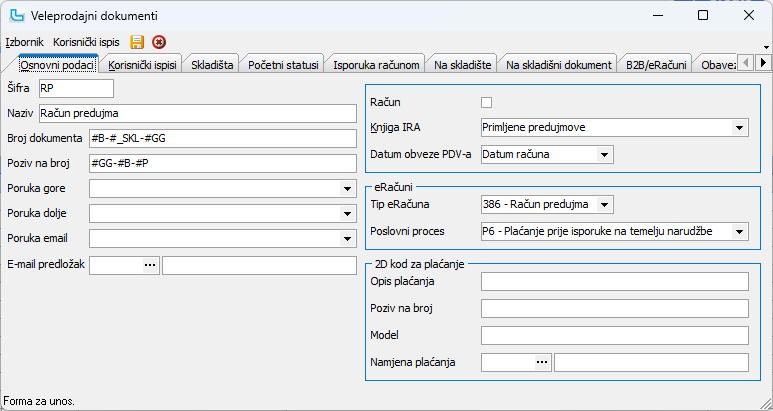Switch to the Skladišta tab
Screen dimensions: 773x411
[212, 64]
